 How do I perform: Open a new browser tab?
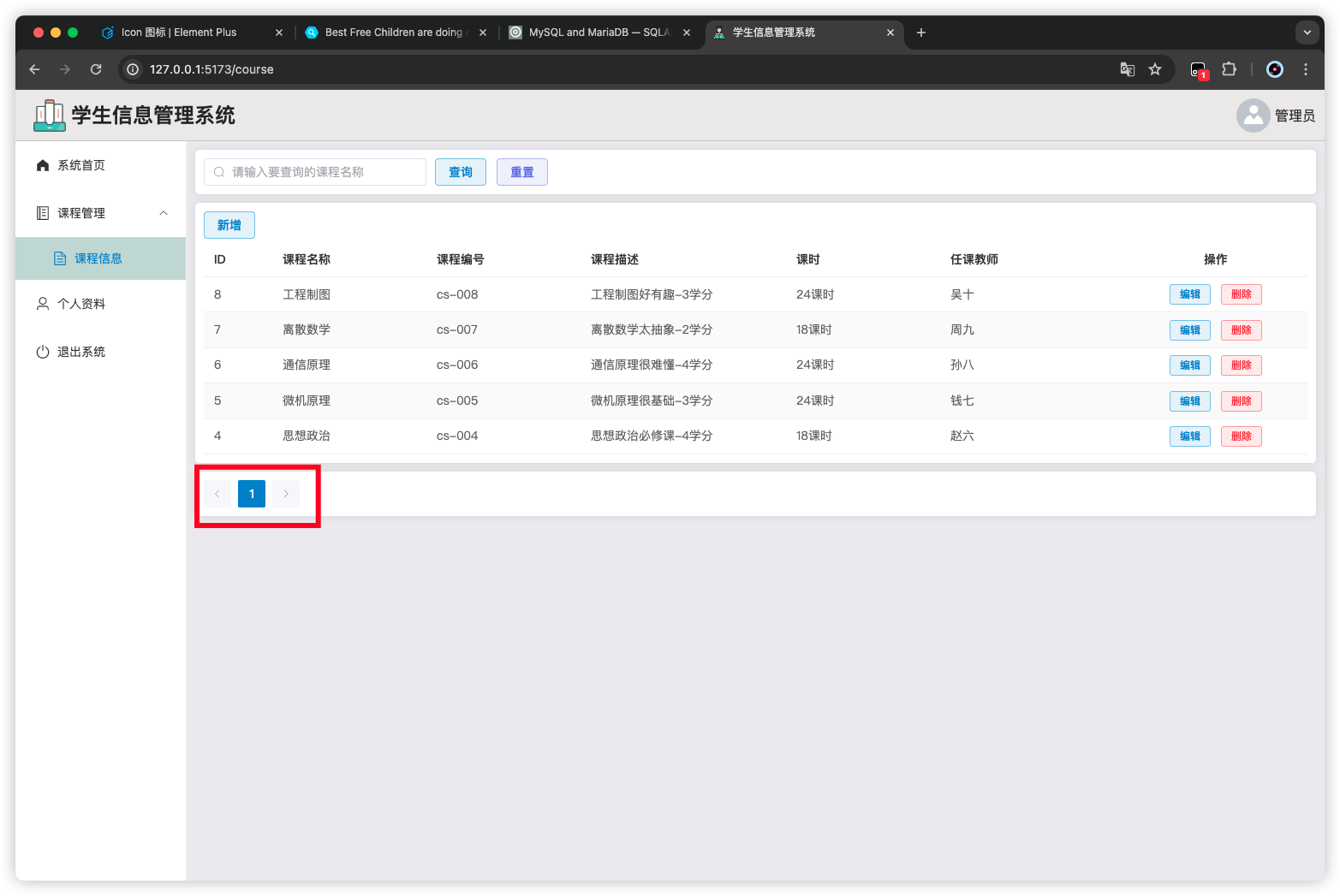pos(921,33)
